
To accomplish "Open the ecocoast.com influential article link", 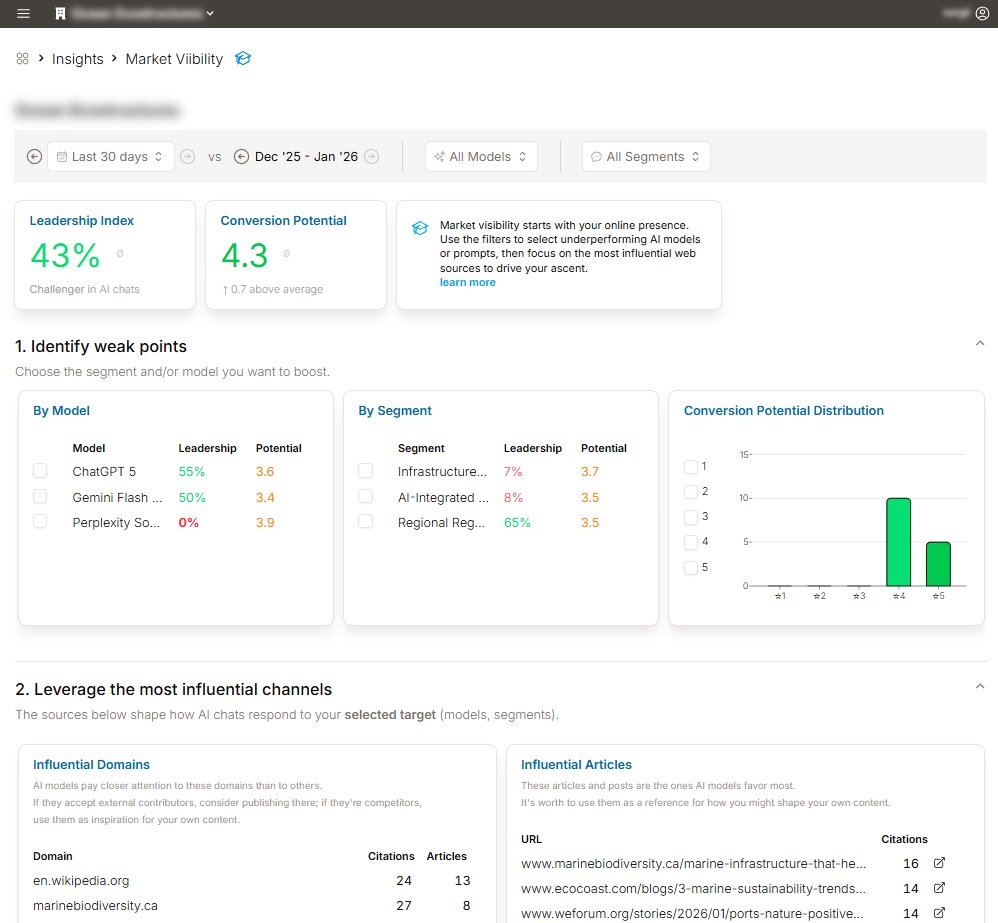I will point(691,888).
